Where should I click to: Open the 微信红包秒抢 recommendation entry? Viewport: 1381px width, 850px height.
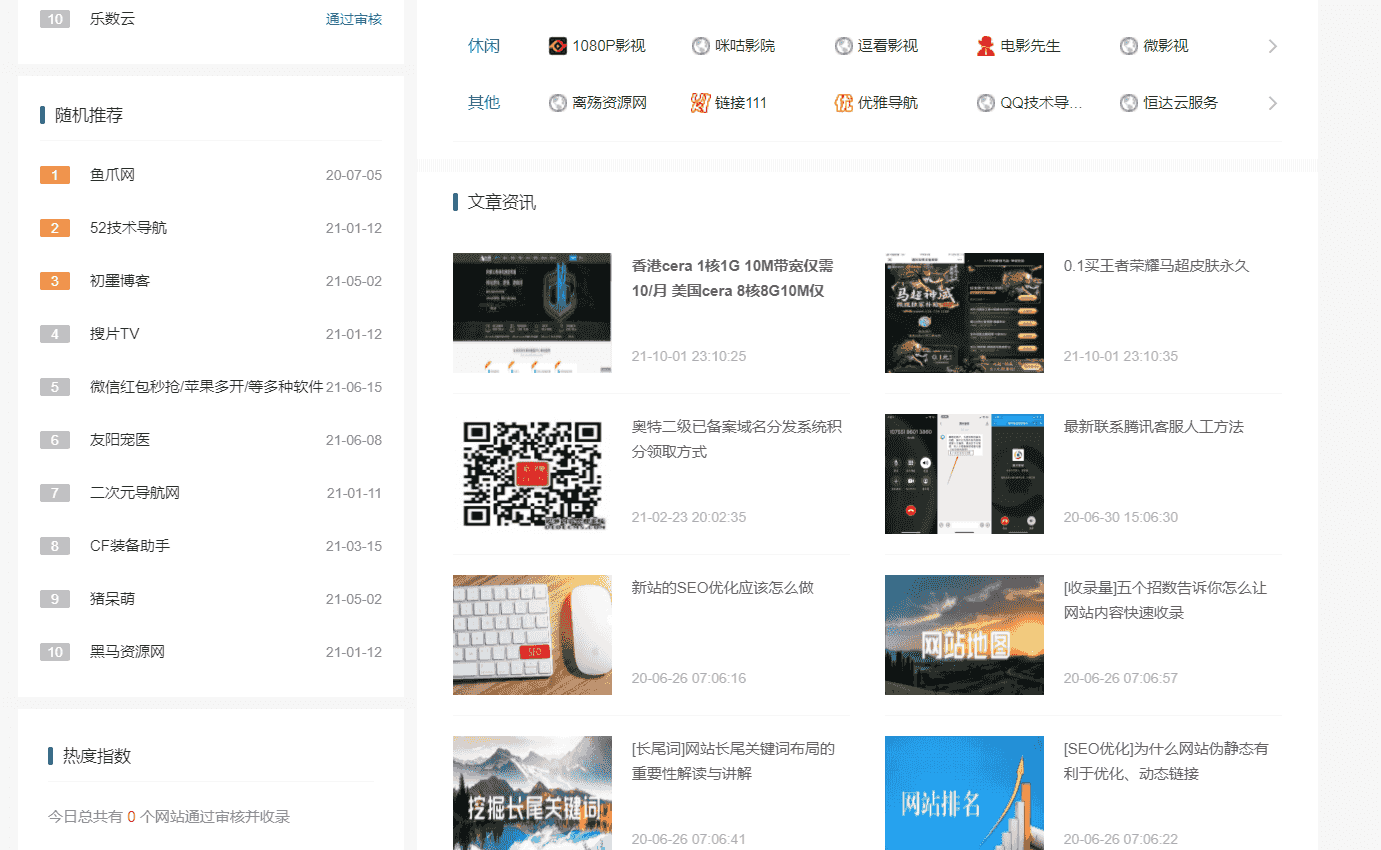(x=206, y=387)
